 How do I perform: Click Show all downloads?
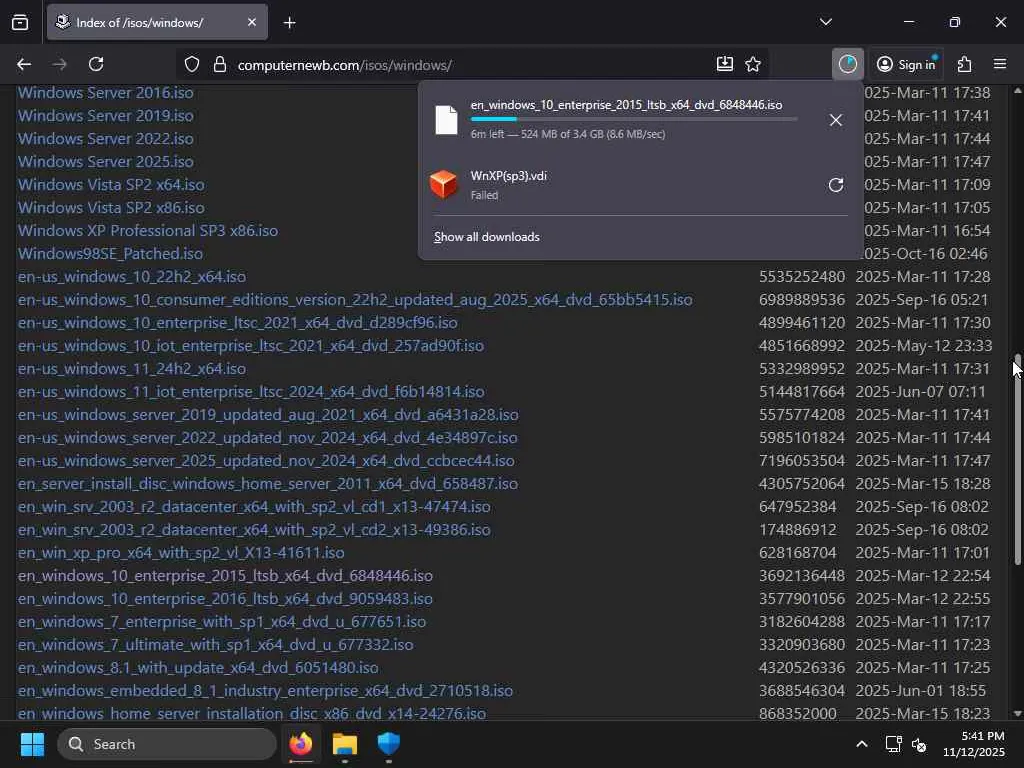(487, 237)
